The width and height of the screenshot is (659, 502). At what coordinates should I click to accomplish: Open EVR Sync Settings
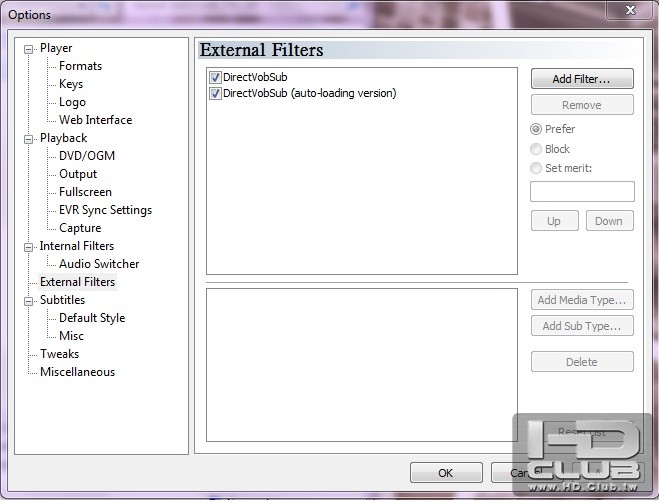point(105,210)
